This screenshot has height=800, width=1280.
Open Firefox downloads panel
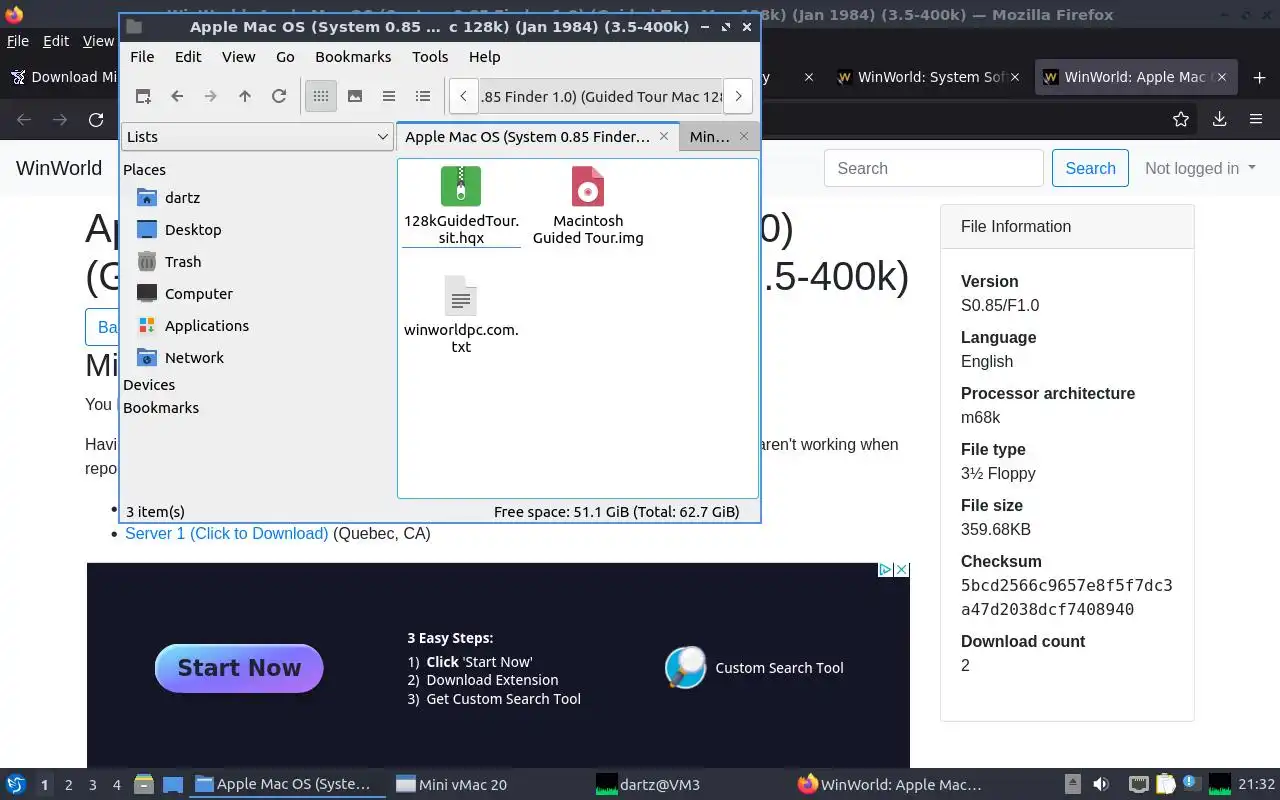1219,120
